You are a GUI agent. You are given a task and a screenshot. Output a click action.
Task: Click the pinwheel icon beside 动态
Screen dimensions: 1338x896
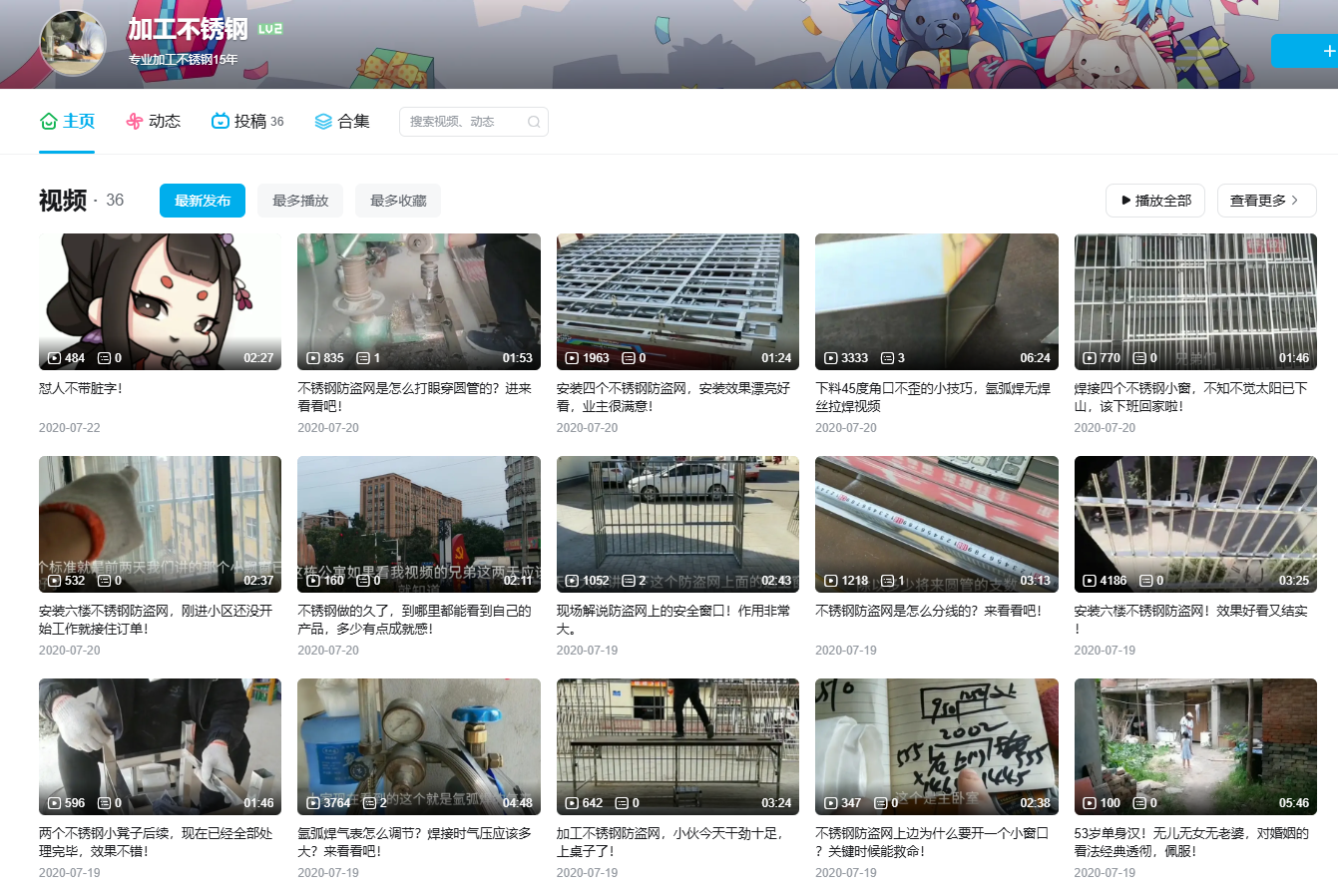(x=135, y=121)
